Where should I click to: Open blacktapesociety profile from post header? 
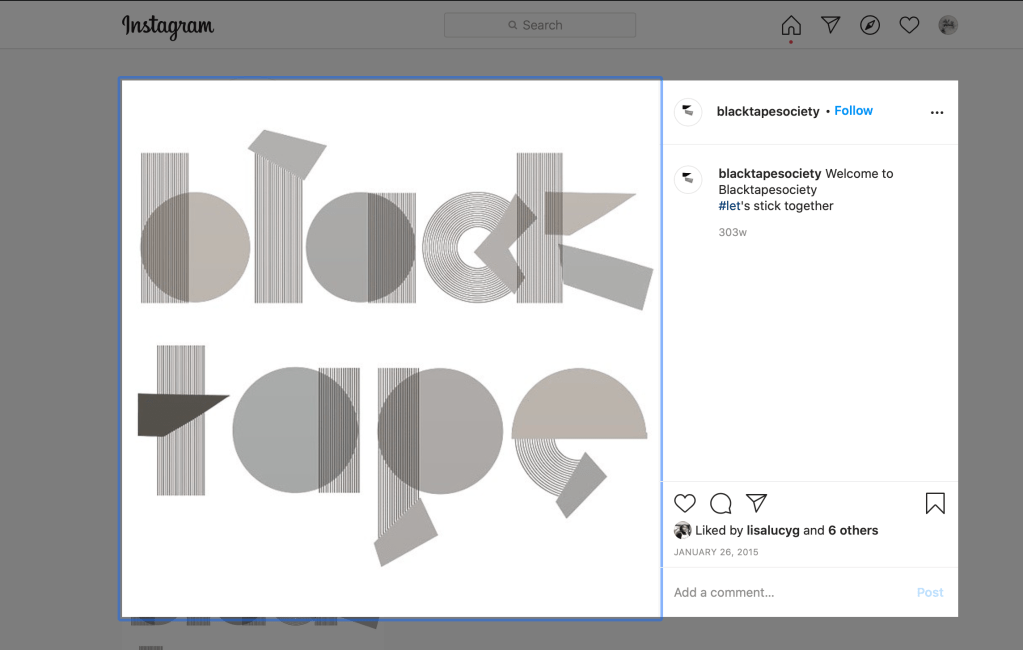pos(768,112)
